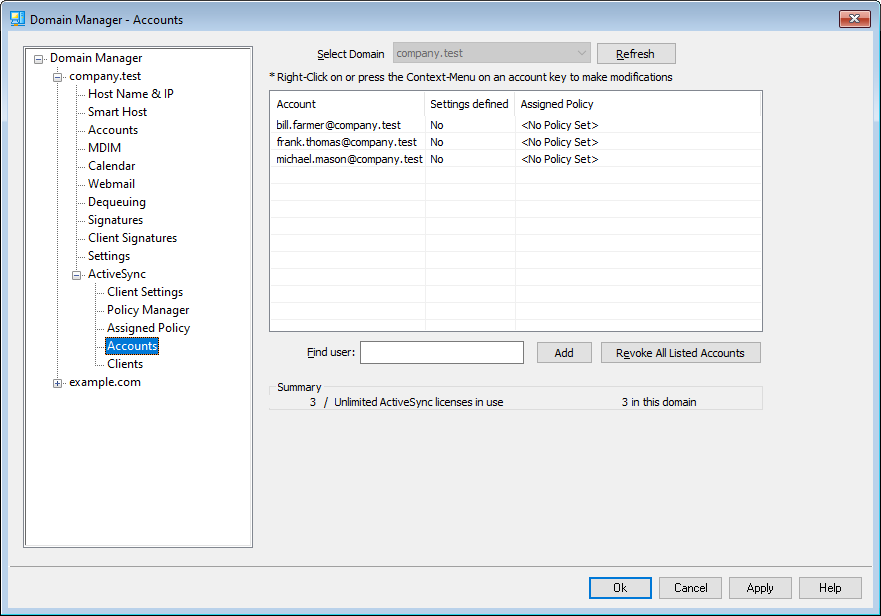Click Revoke All Listed Accounts
The image size is (881, 616).
click(x=680, y=353)
